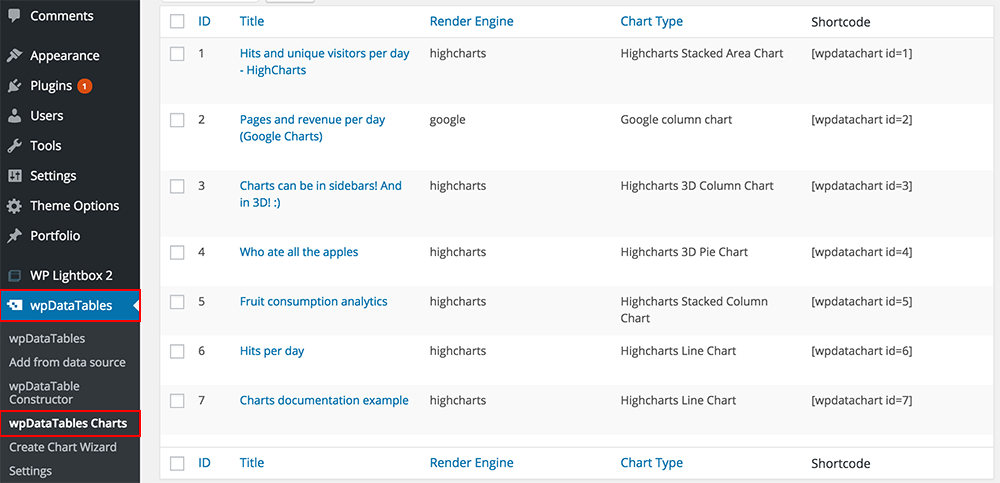Image resolution: width=1000 pixels, height=483 pixels.
Task: Click the orange Plugins update badge
Action: point(85,85)
